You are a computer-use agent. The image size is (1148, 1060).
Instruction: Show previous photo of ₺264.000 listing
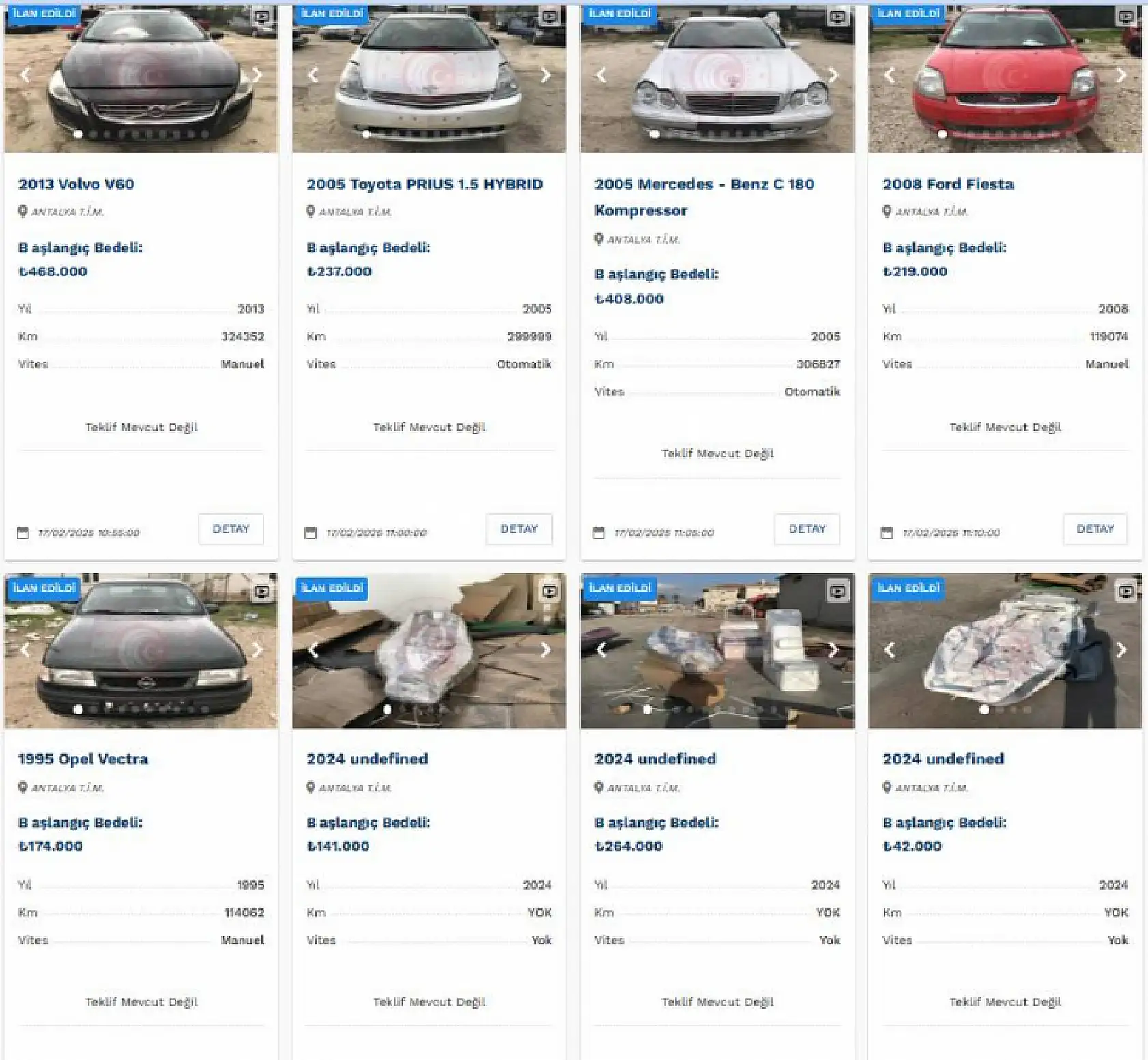click(601, 650)
